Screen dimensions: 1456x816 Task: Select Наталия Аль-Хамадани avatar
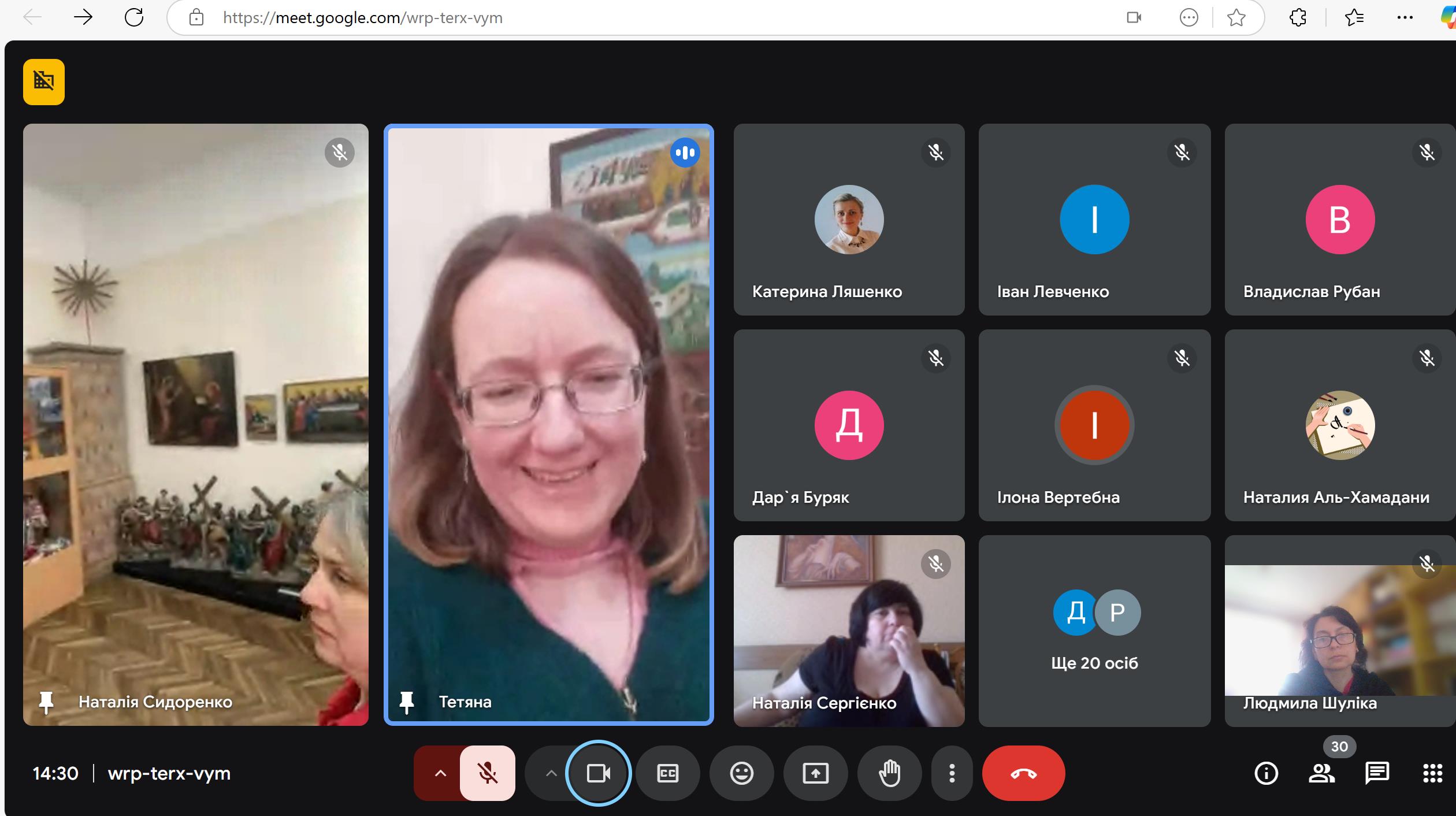coord(1340,425)
